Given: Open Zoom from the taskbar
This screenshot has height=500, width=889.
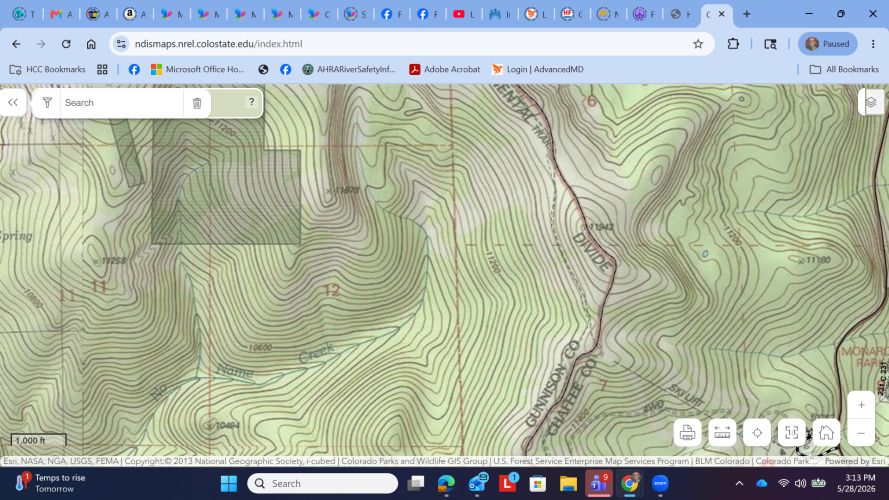Looking at the screenshot, I should click(x=660, y=484).
